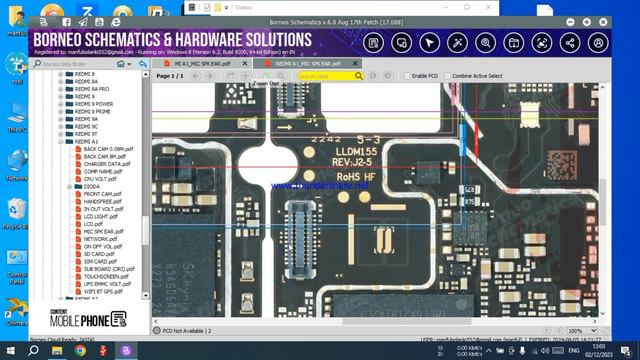Click the rotate page icon in viewer toolbar

231,76
